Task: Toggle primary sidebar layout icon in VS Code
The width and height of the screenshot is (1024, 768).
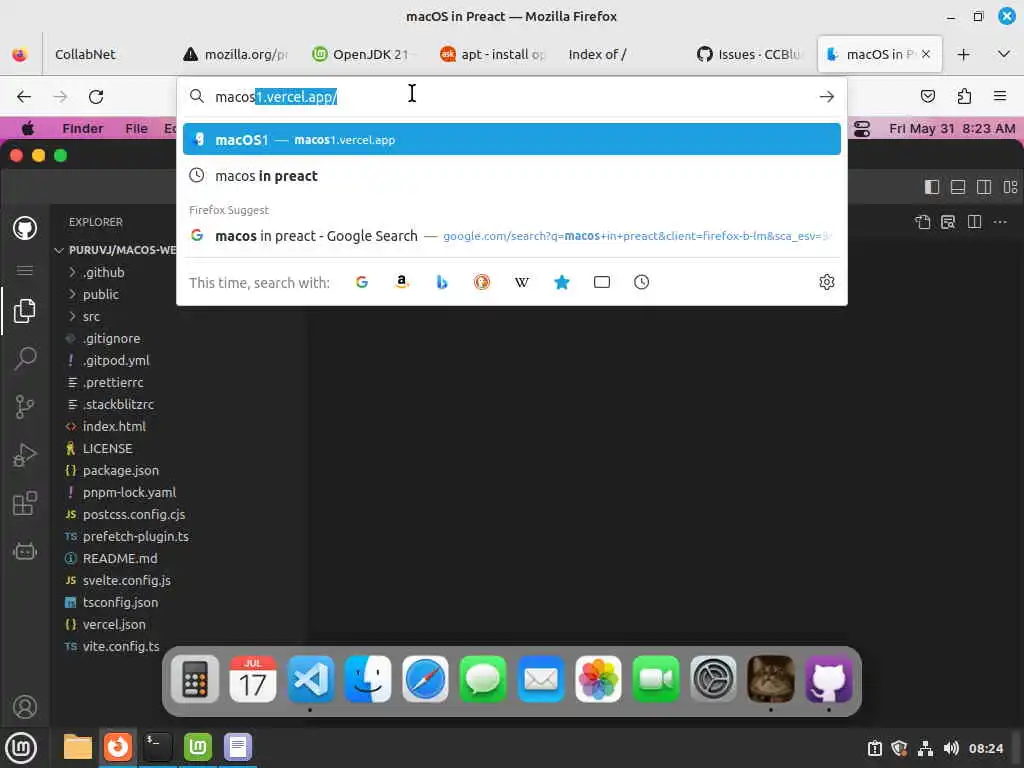Action: [x=932, y=187]
